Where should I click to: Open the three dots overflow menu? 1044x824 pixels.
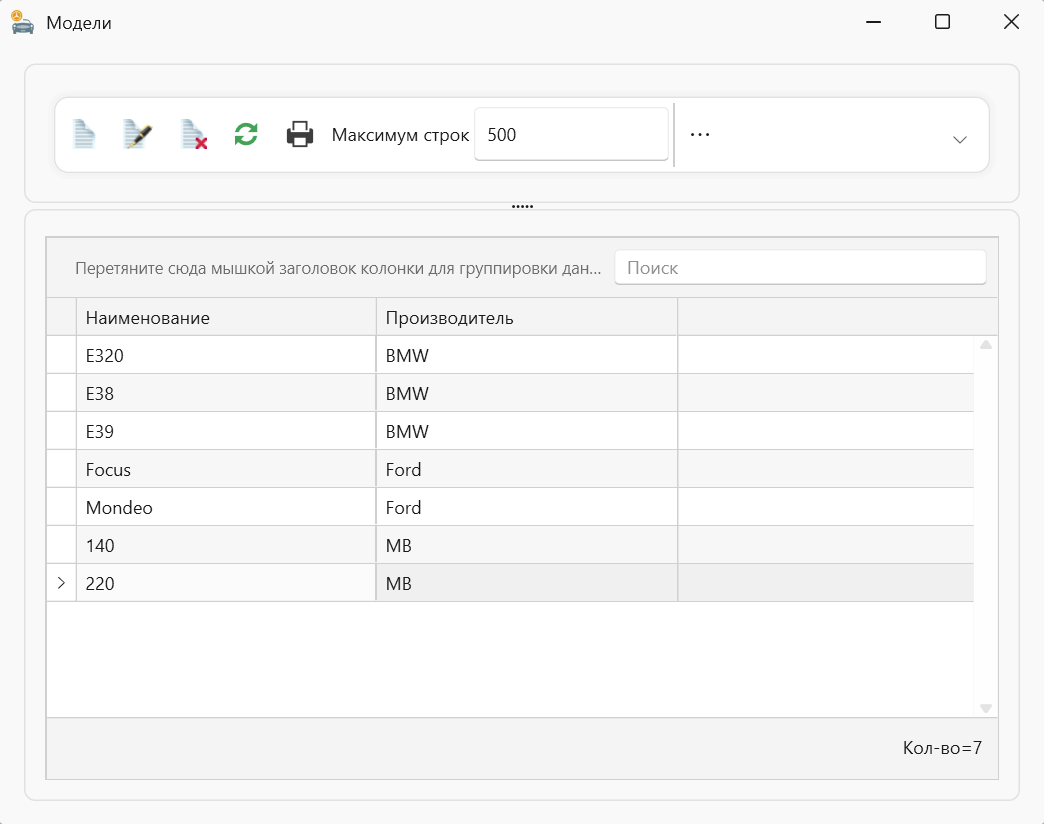tap(700, 134)
